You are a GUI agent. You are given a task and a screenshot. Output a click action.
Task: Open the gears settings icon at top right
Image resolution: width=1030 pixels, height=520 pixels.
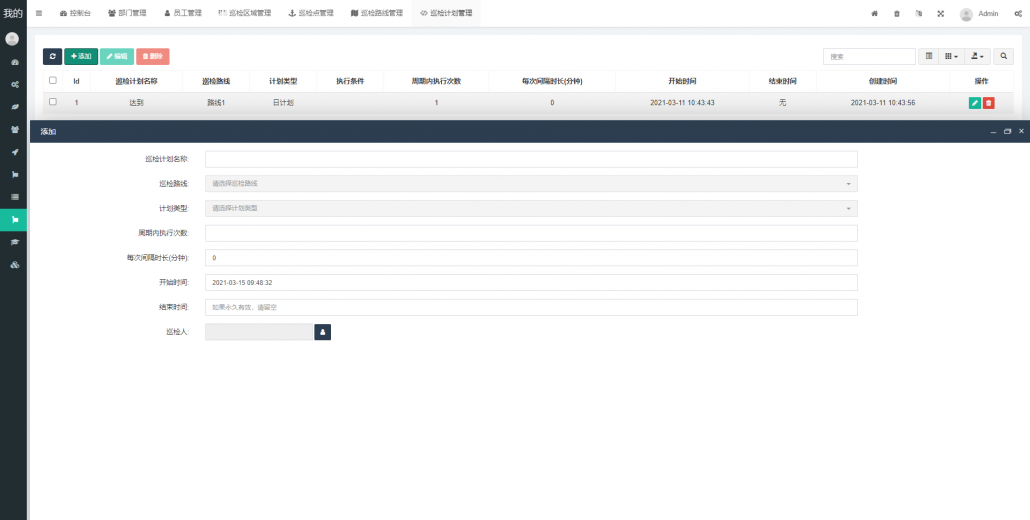tap(1016, 14)
